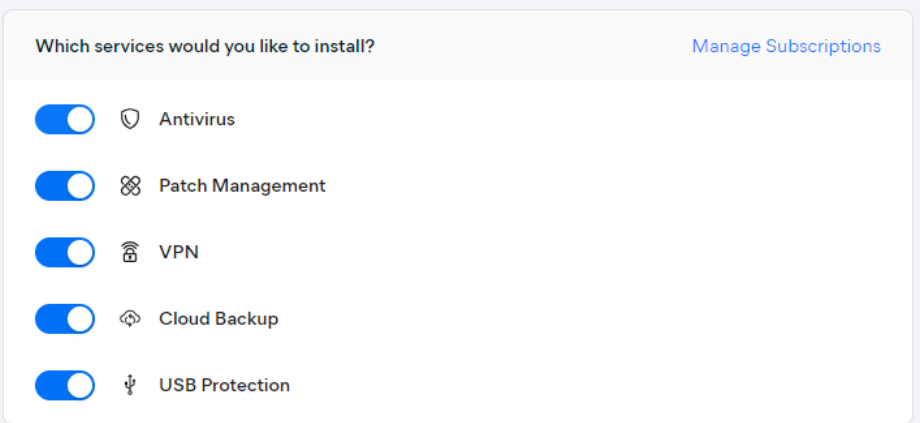
Task: Disable the USB Protection toggle
Action: [x=65, y=385]
